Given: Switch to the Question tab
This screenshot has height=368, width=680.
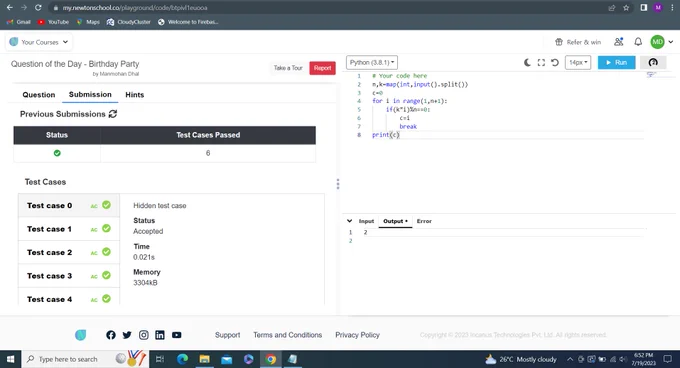Looking at the screenshot, I should click(x=39, y=94).
